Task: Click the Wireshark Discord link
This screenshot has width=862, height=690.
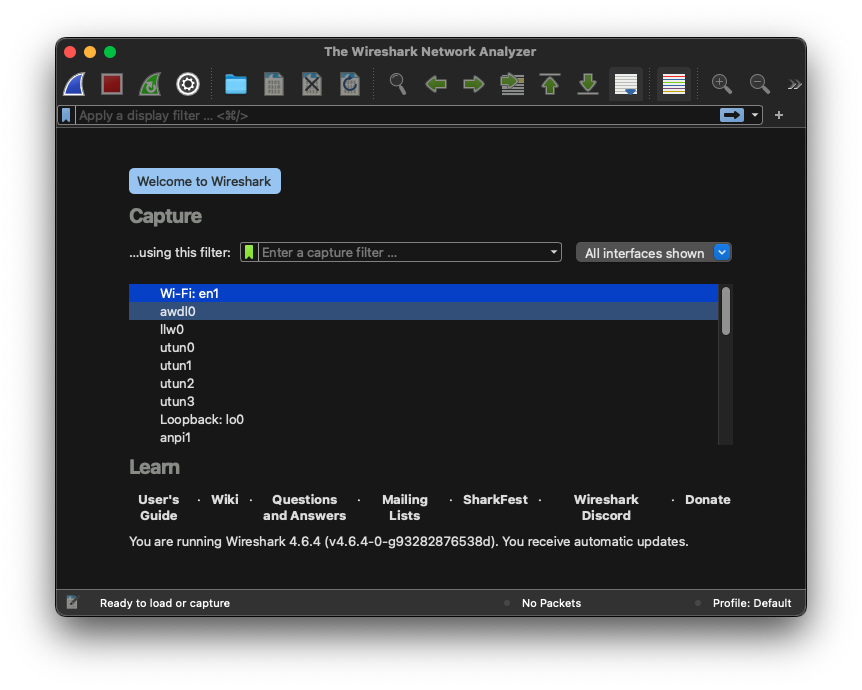Action: tap(606, 507)
